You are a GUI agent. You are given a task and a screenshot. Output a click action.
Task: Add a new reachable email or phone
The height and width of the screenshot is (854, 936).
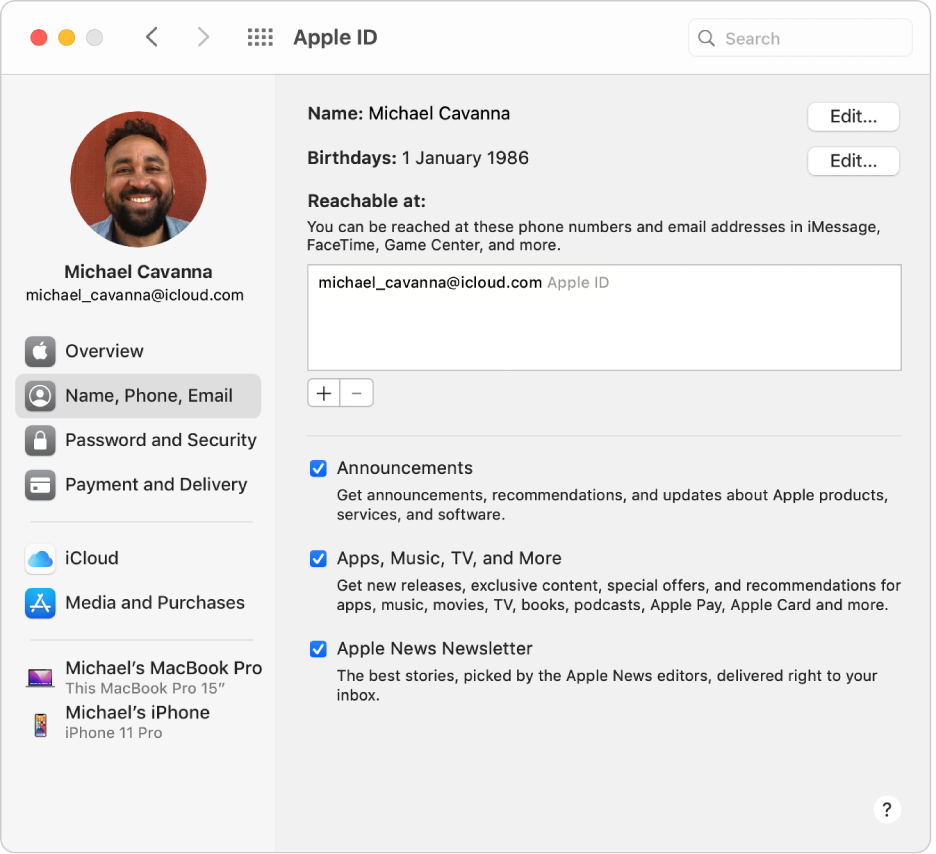pos(323,392)
